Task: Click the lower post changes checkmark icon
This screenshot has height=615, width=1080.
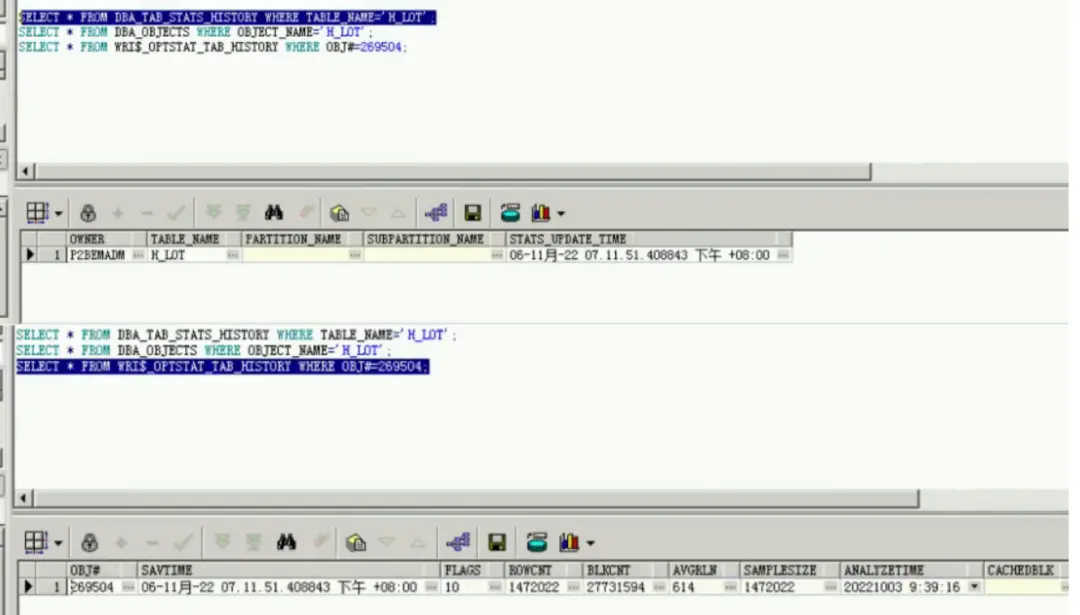Action: [x=183, y=543]
